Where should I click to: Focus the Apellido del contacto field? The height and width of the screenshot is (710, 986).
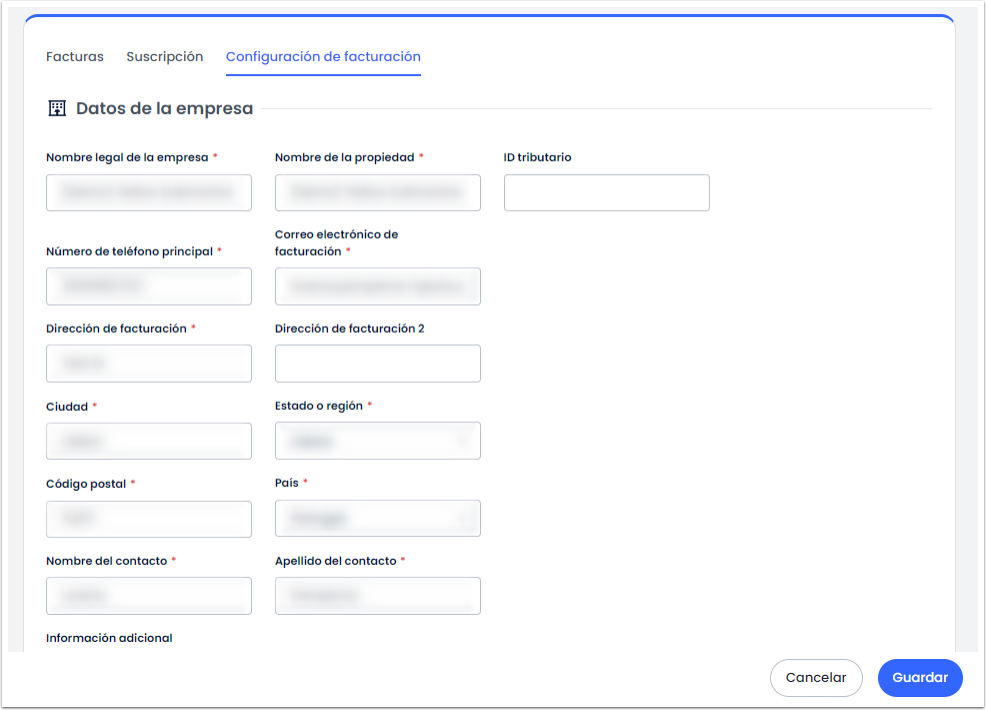point(377,596)
